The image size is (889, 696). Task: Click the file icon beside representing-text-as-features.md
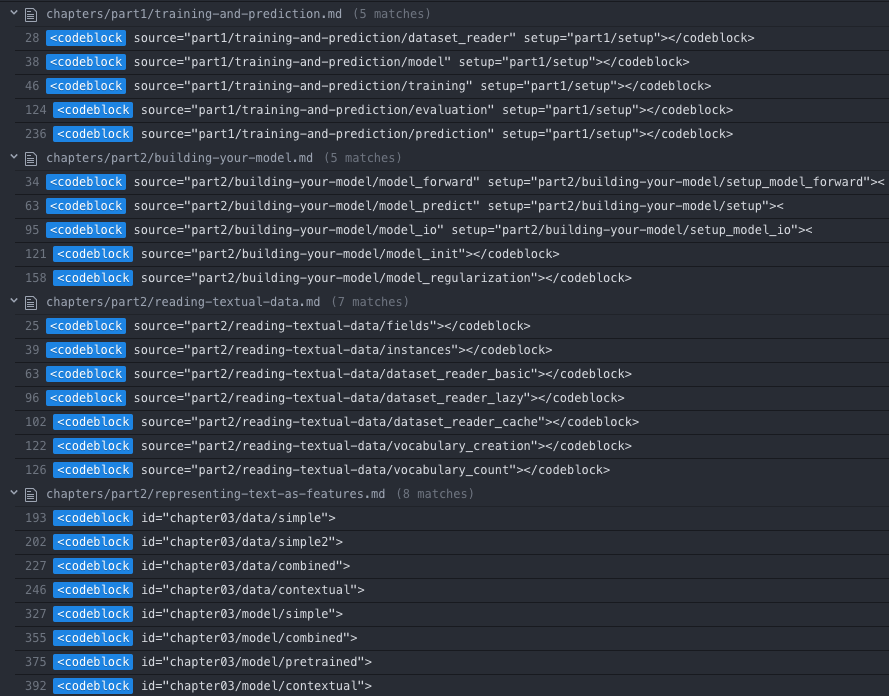coord(33,494)
